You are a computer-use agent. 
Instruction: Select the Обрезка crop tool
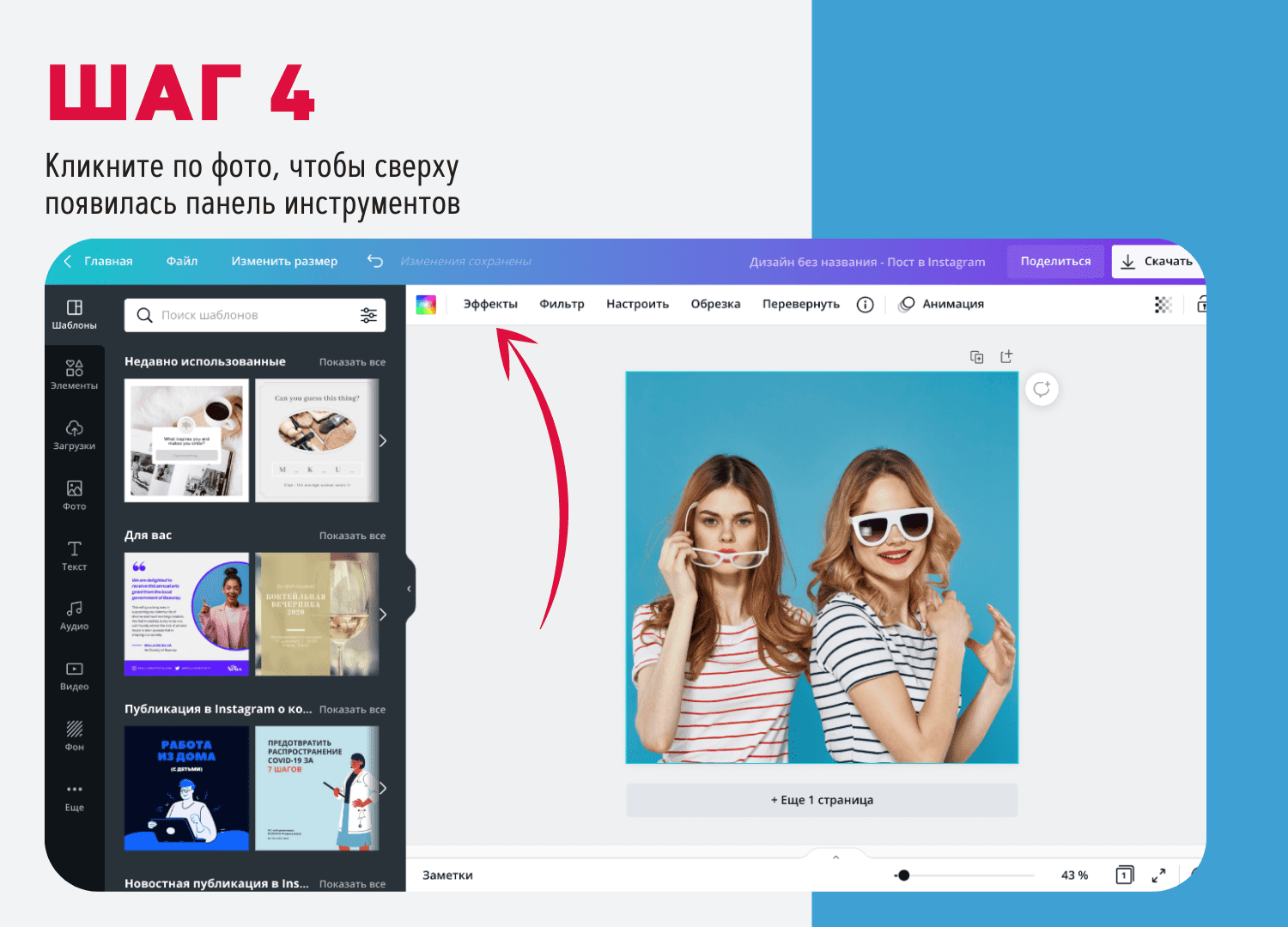(715, 304)
